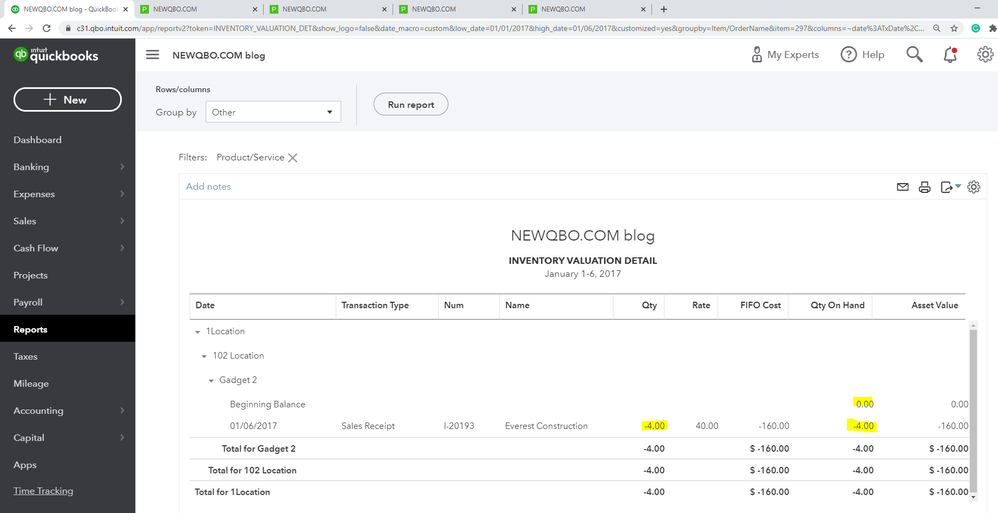Screen dimensions: 998x513
Task: Expand the Expenses sidebar submenu arrow
Action: [122, 194]
